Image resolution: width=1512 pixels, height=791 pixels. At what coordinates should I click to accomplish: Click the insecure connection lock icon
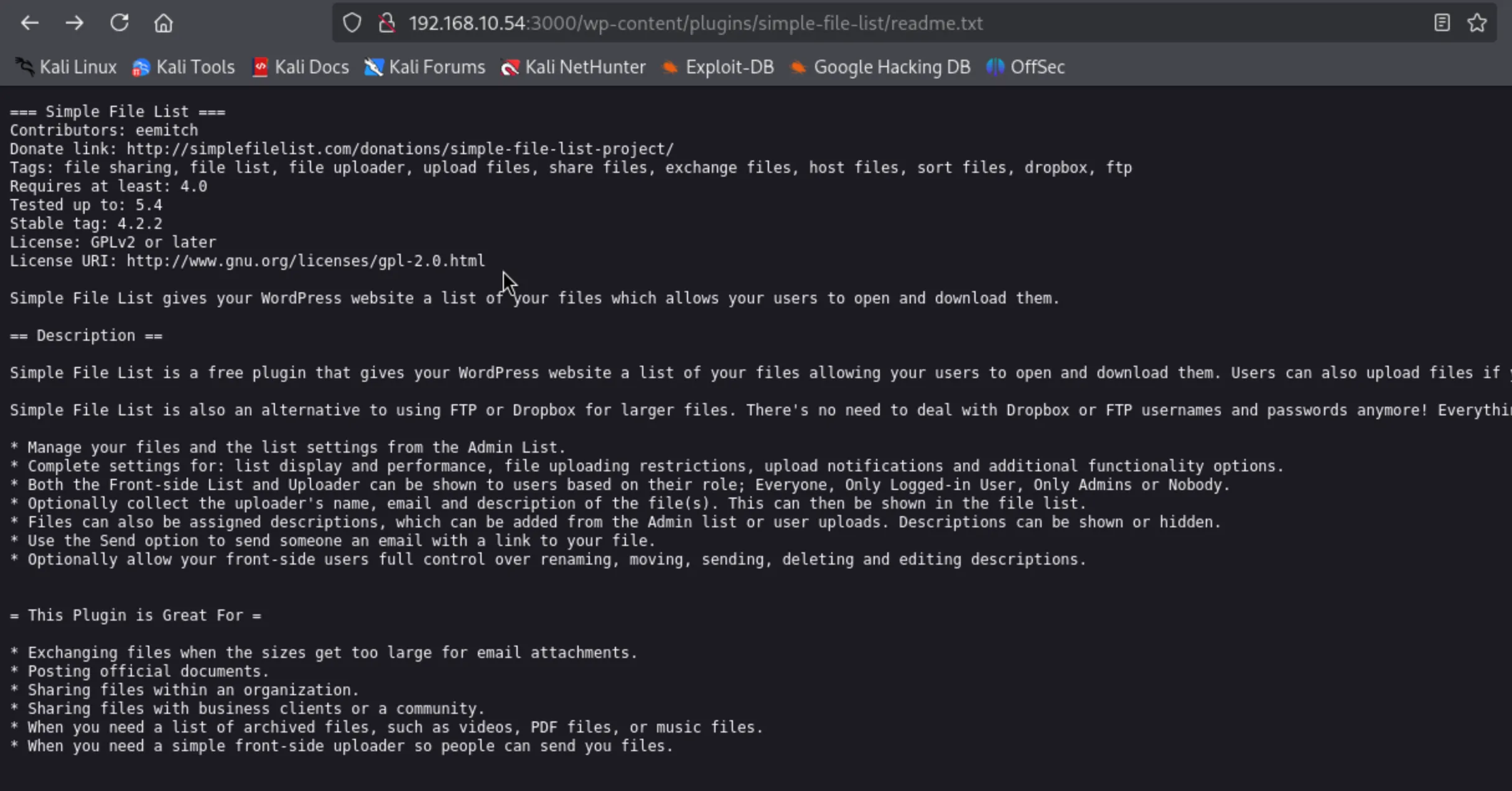pyautogui.click(x=387, y=24)
